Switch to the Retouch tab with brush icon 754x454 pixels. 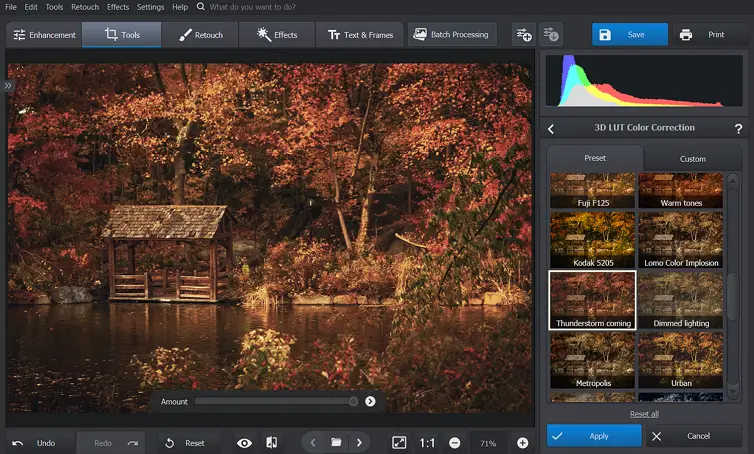point(200,35)
